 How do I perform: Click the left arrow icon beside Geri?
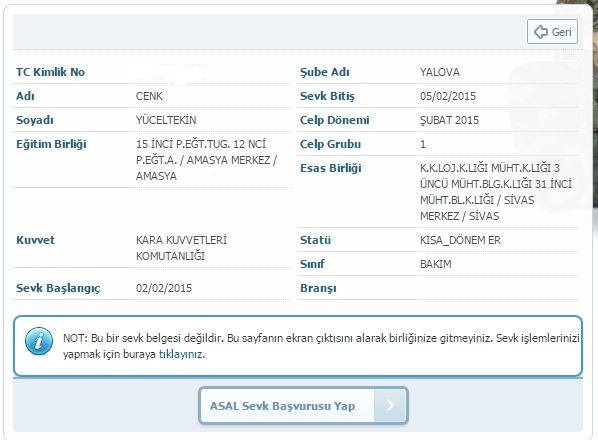click(540, 32)
